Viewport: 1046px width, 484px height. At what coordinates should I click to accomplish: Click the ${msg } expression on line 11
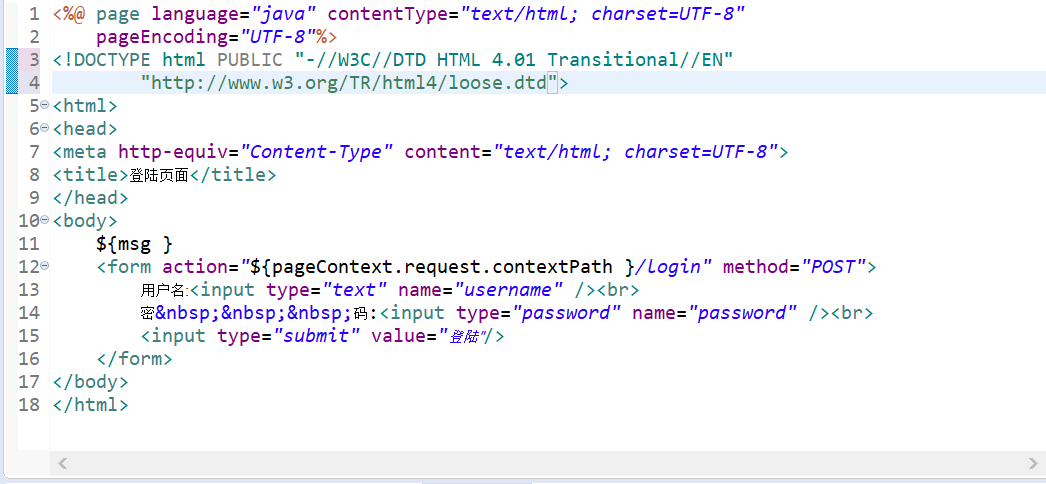[135, 244]
